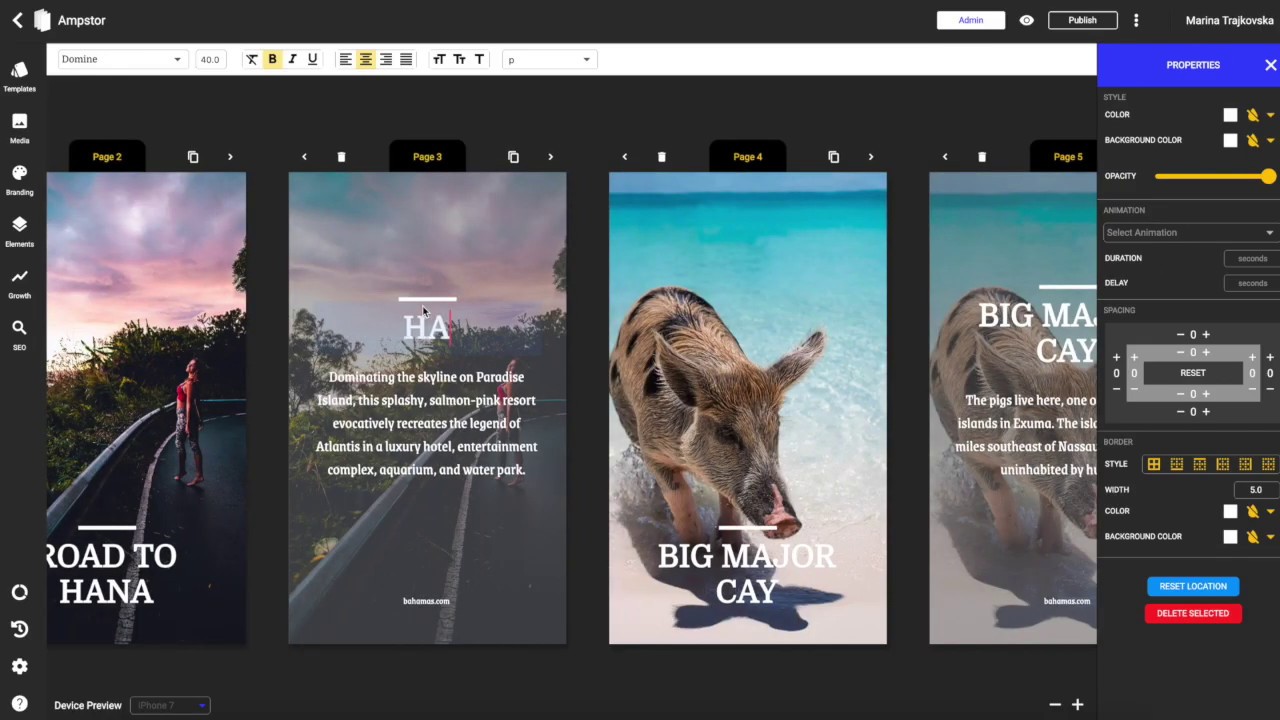The height and width of the screenshot is (720, 1280).
Task: Expand border Background Color dropdown arrow
Action: [1270, 537]
